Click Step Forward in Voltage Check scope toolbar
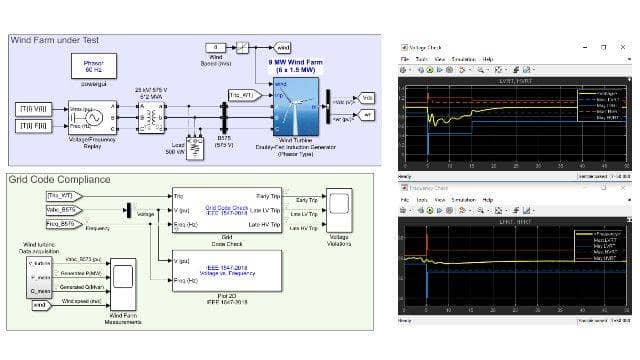Viewport: 640px width, 360px height. [x=440, y=70]
